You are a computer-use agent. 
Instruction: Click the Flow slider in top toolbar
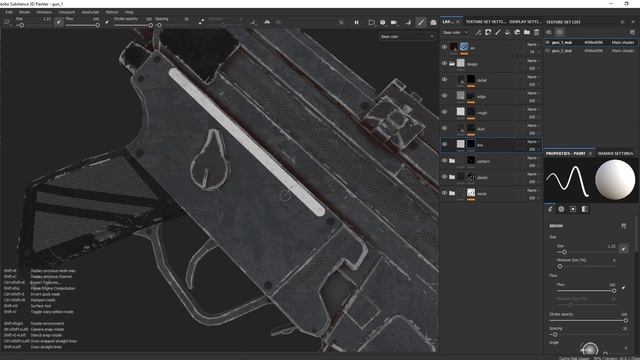point(82,25)
